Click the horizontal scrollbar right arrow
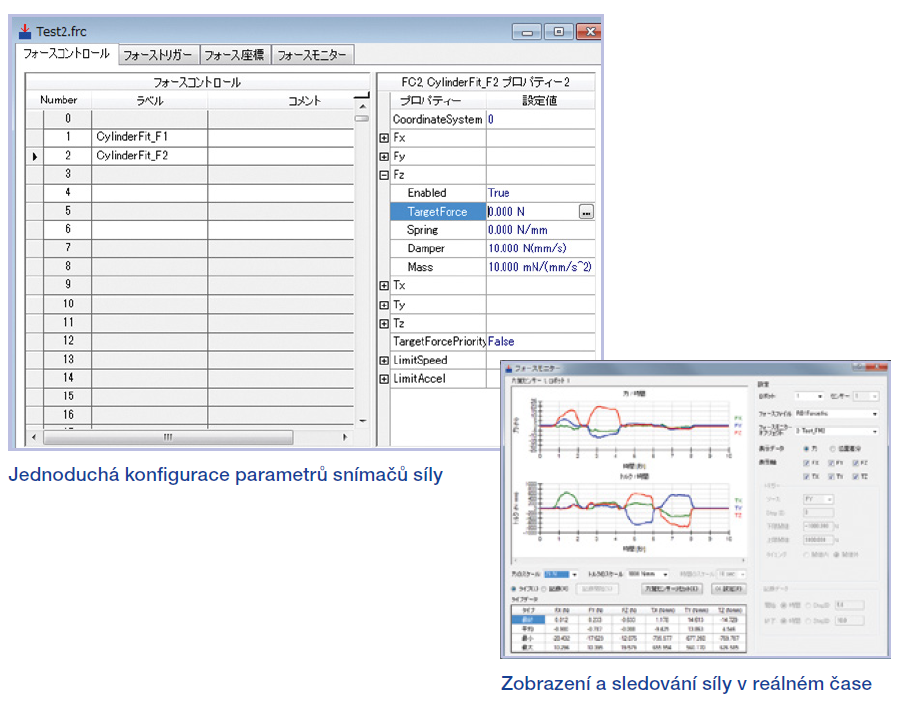This screenshot has width=919, height=716. tap(345, 437)
